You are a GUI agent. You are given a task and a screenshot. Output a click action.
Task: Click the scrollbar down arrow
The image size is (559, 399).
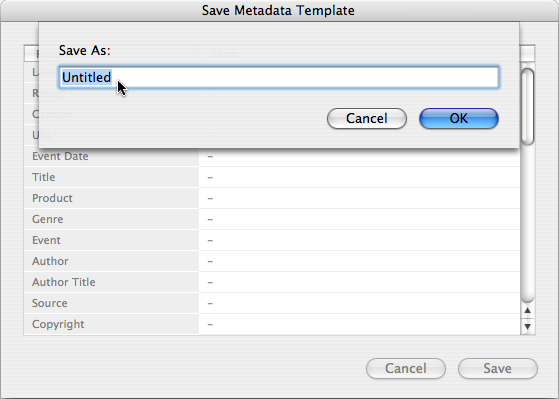pyautogui.click(x=528, y=326)
